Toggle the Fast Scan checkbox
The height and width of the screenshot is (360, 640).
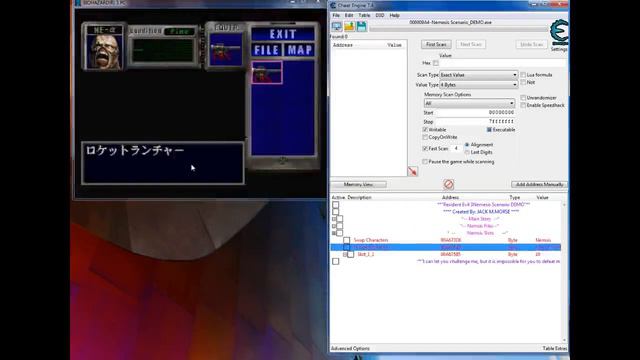point(425,149)
